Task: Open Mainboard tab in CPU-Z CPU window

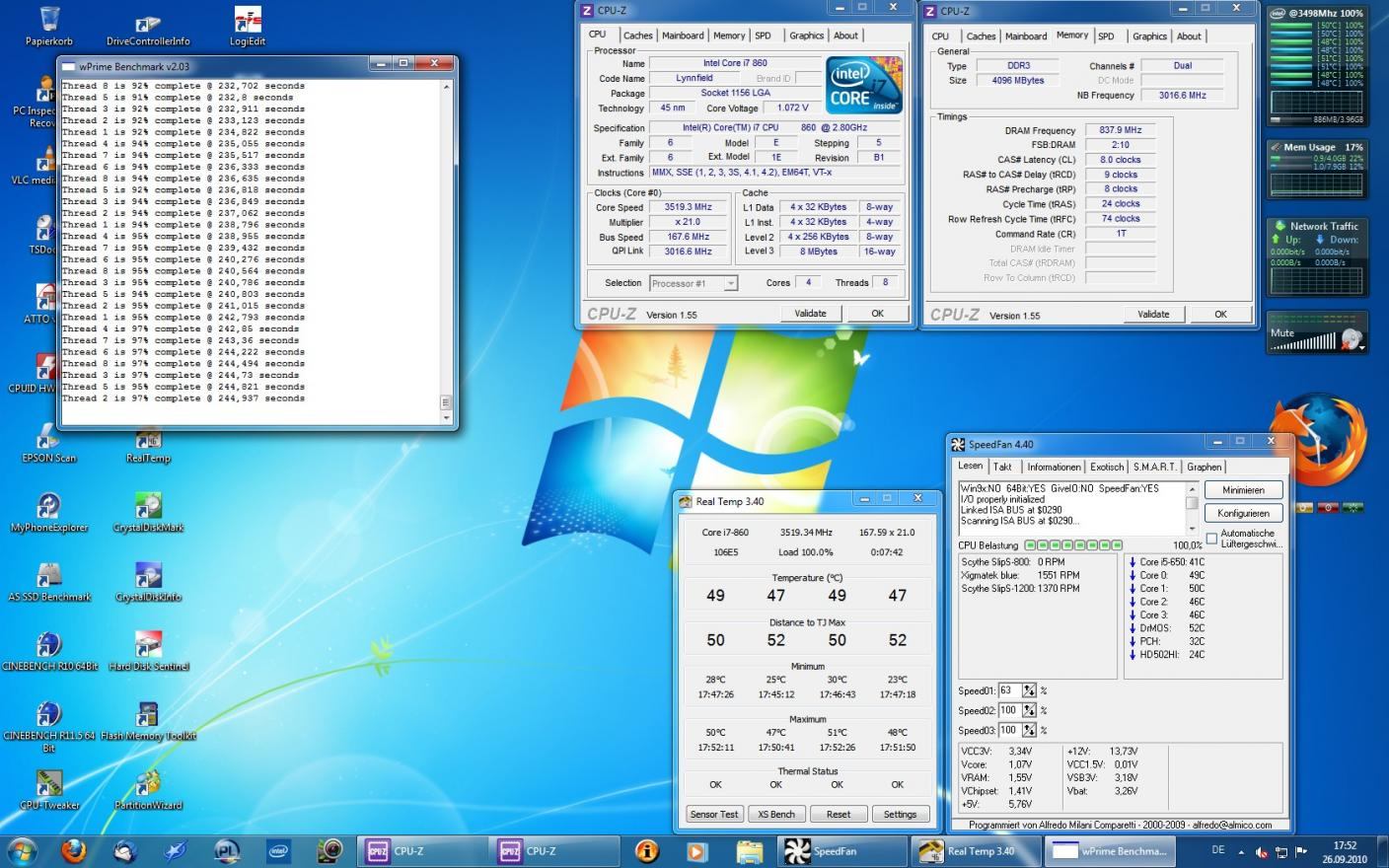Action: 683,36
